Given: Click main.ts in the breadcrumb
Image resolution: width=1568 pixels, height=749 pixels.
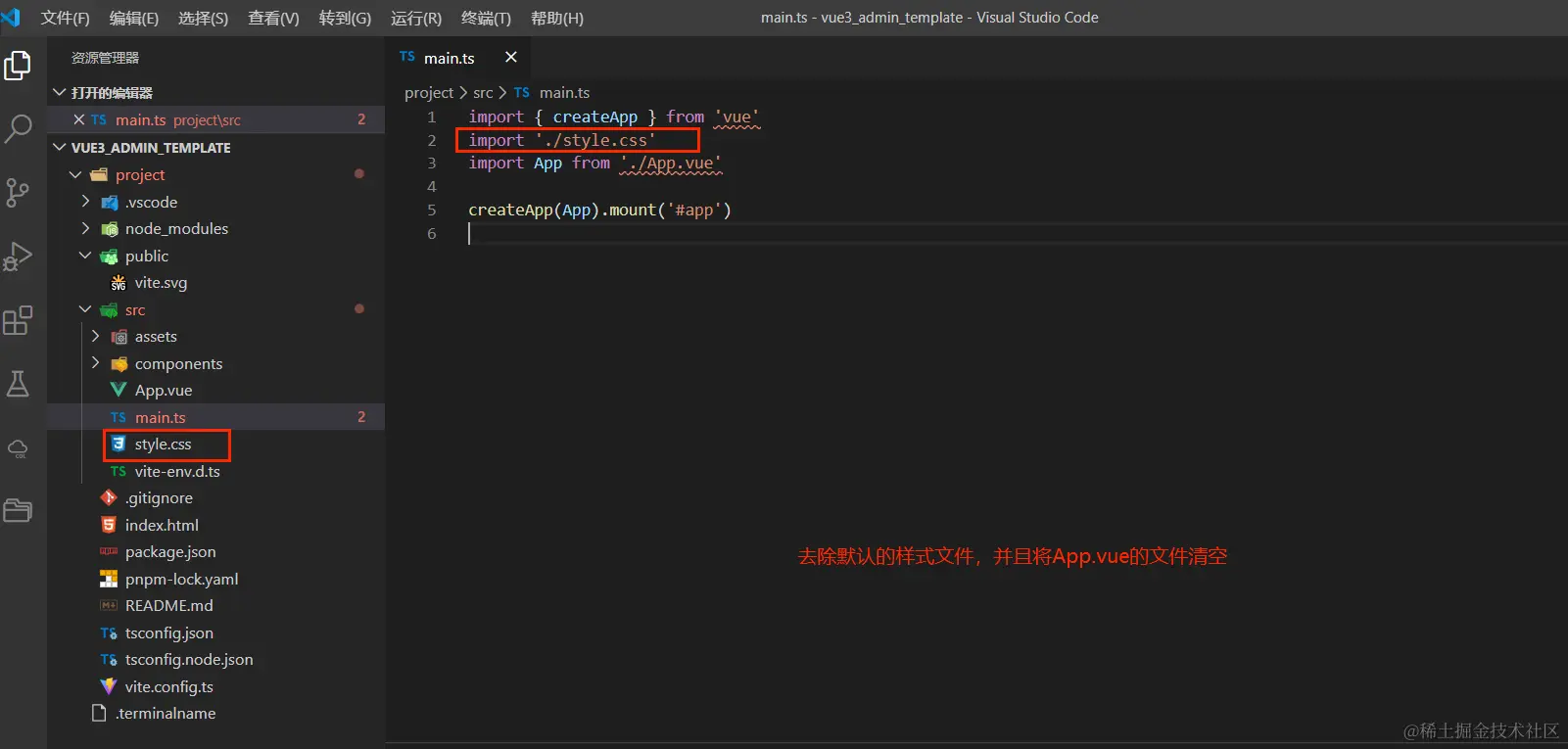Looking at the screenshot, I should point(564,92).
